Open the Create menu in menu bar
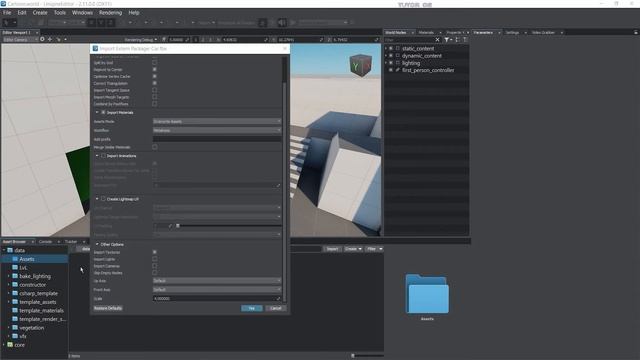 click(x=40, y=13)
